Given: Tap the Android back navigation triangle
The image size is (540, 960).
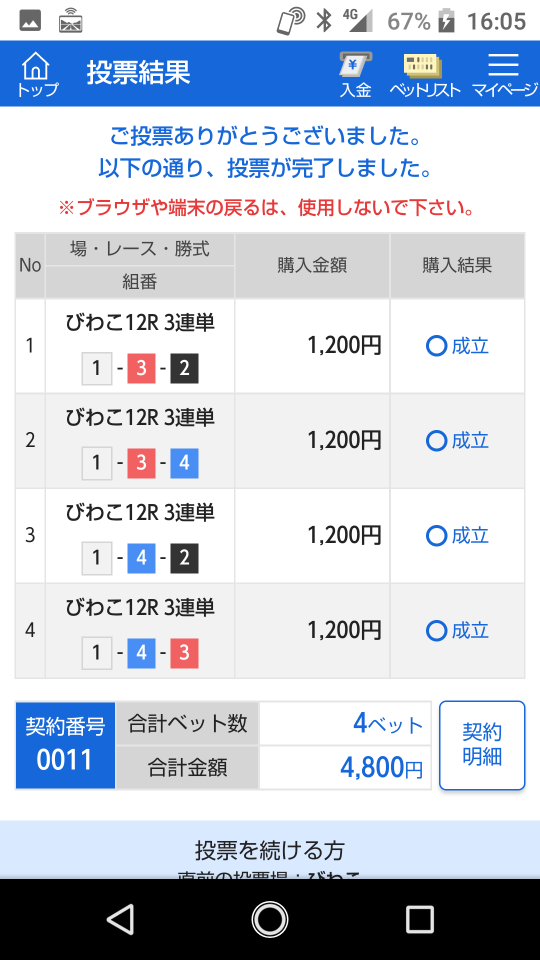Looking at the screenshot, I should 121,920.
